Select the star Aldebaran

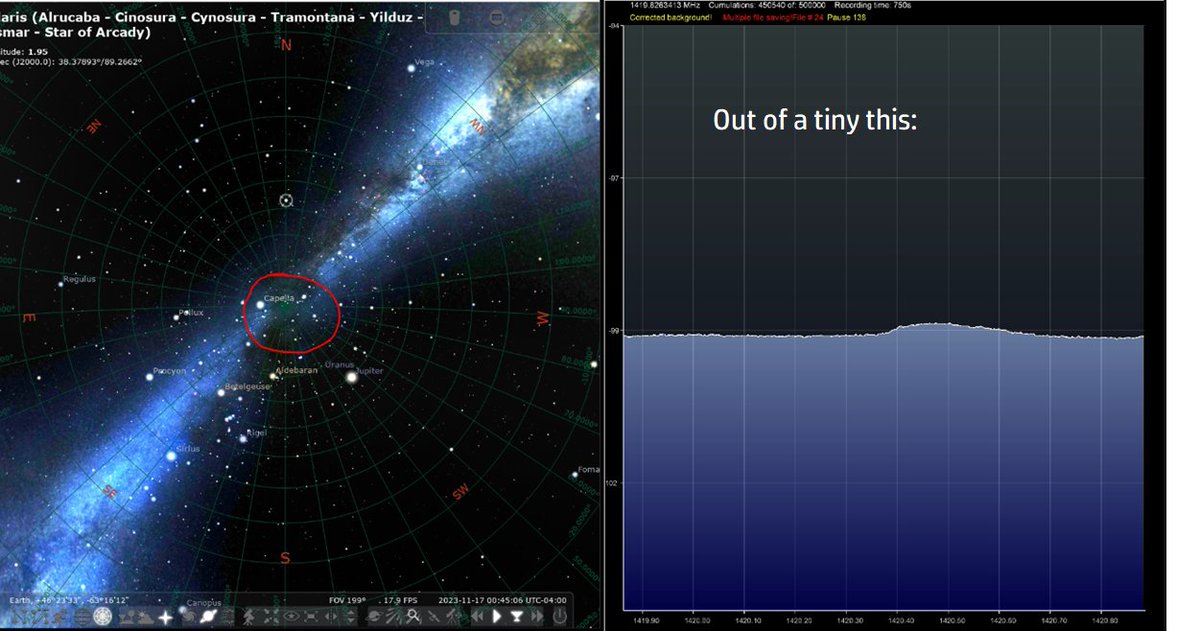(274, 377)
